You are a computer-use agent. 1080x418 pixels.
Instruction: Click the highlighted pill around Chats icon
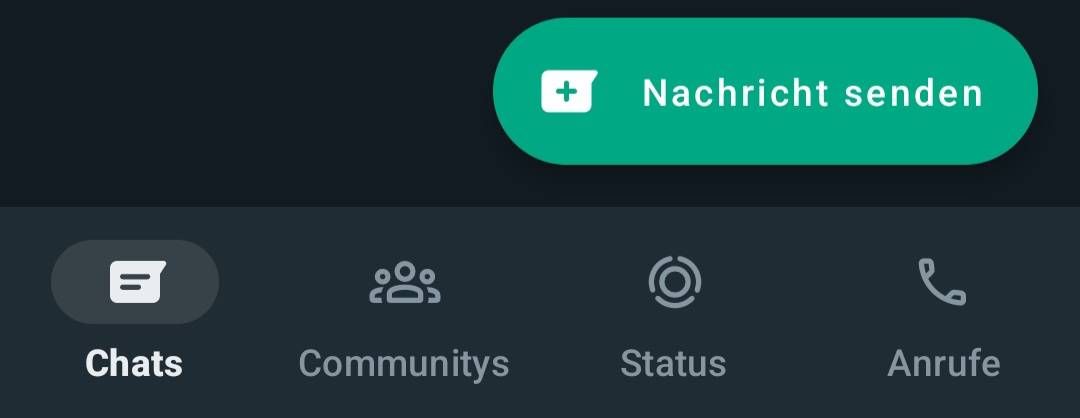[135, 282]
